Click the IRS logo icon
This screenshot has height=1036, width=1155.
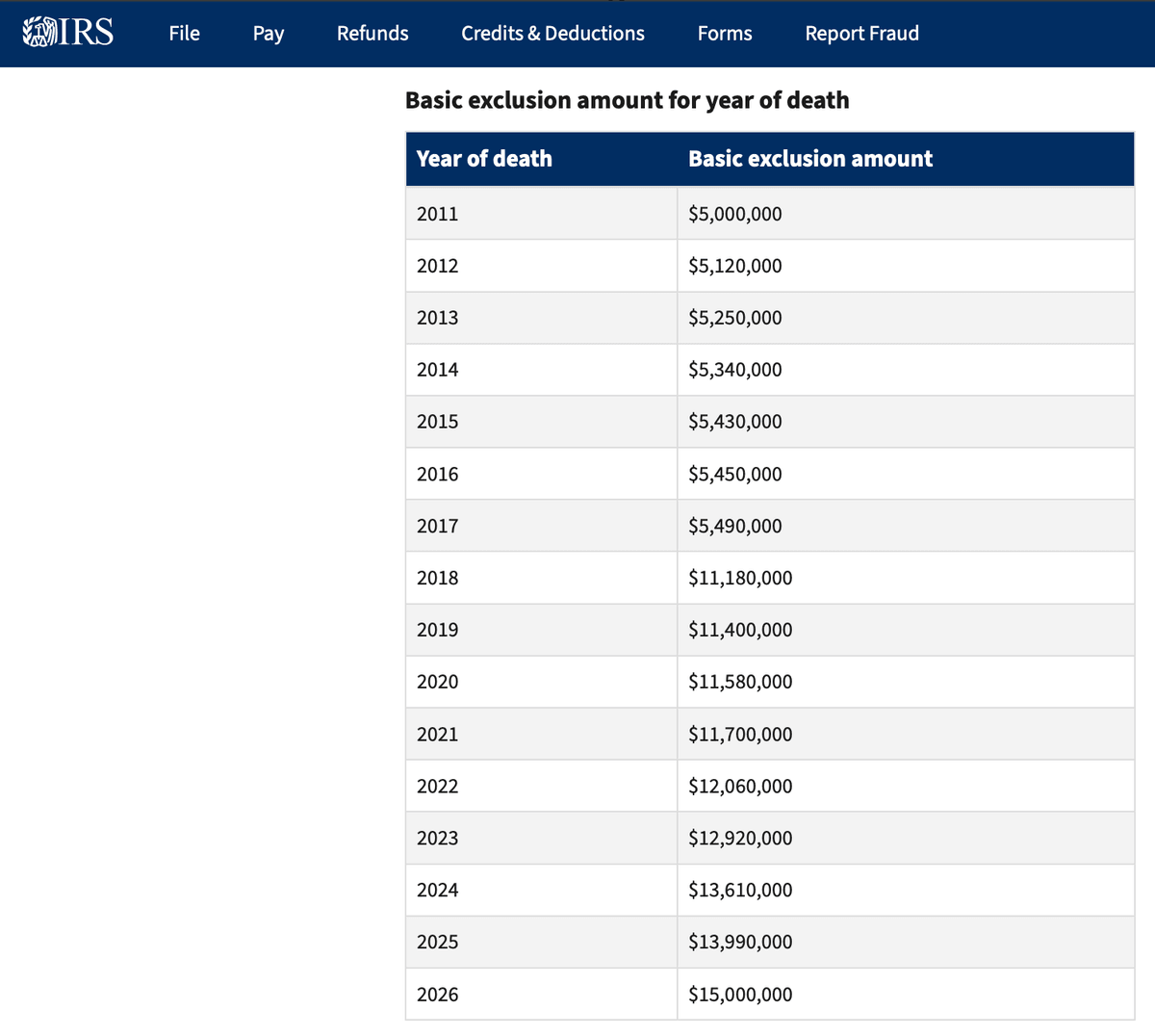[x=67, y=33]
